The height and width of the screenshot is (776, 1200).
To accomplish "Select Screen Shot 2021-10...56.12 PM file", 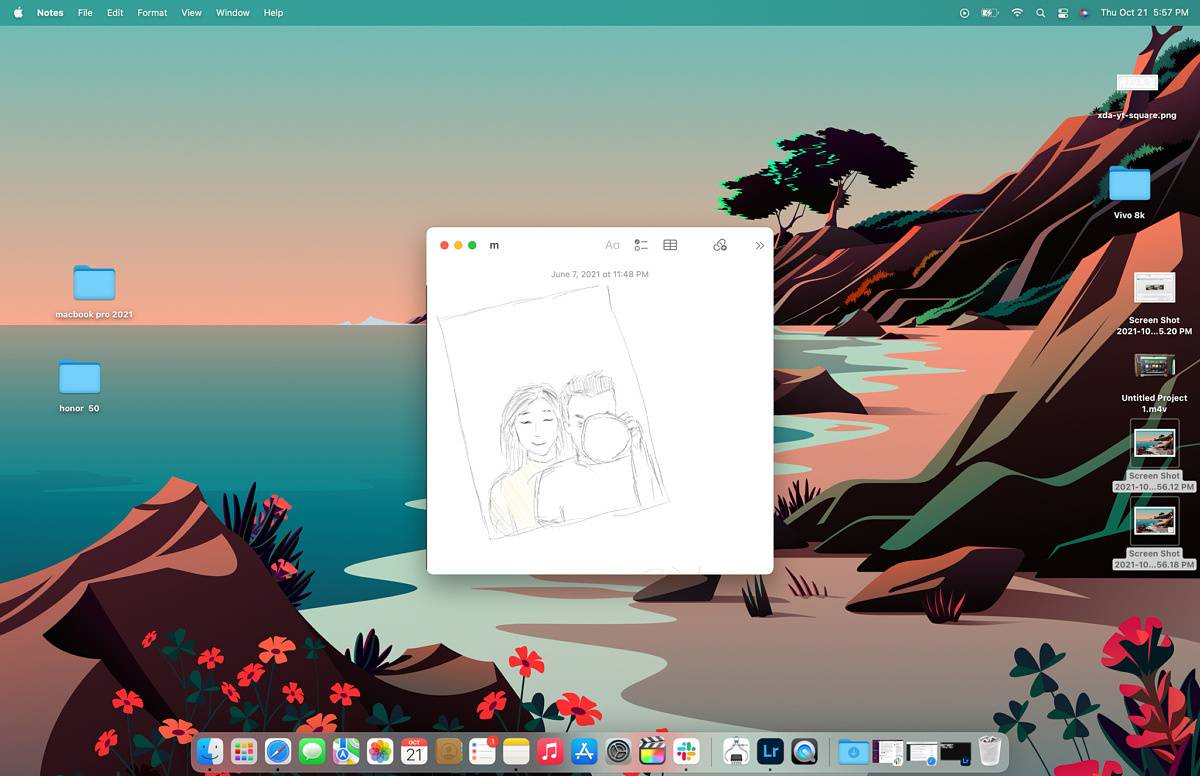I will [x=1154, y=455].
